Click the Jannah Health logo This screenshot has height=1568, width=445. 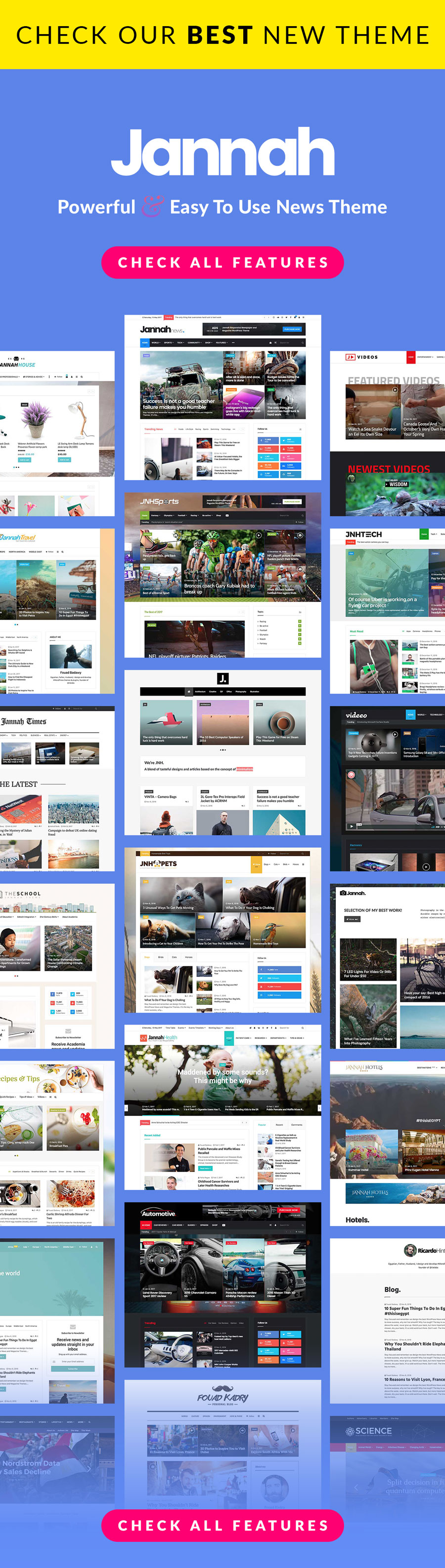[162, 1037]
